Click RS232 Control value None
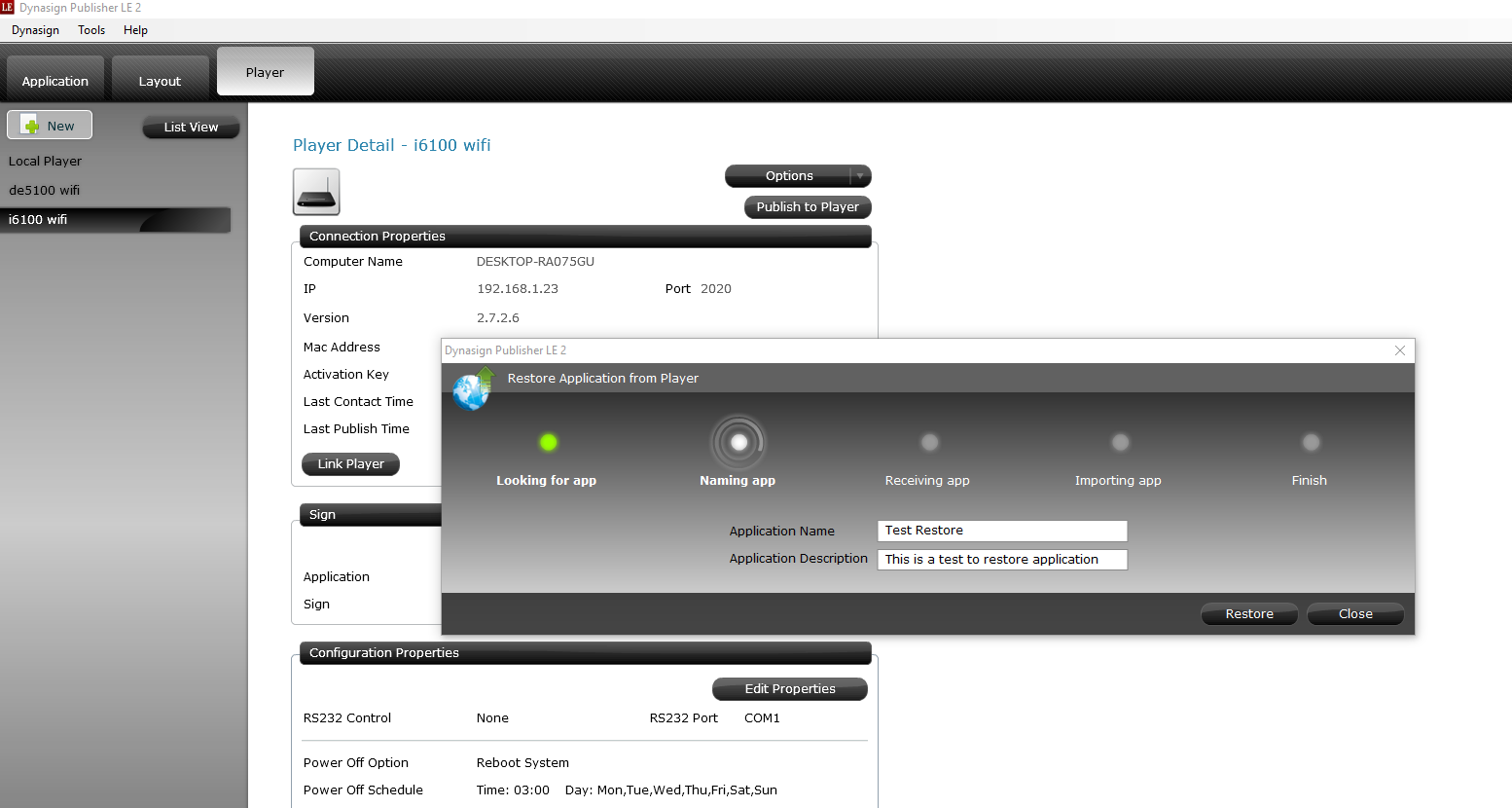 click(x=492, y=718)
